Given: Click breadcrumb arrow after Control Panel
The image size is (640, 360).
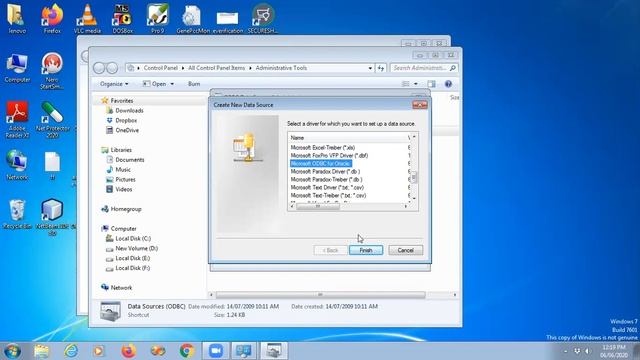Looking at the screenshot, I should tap(183, 68).
